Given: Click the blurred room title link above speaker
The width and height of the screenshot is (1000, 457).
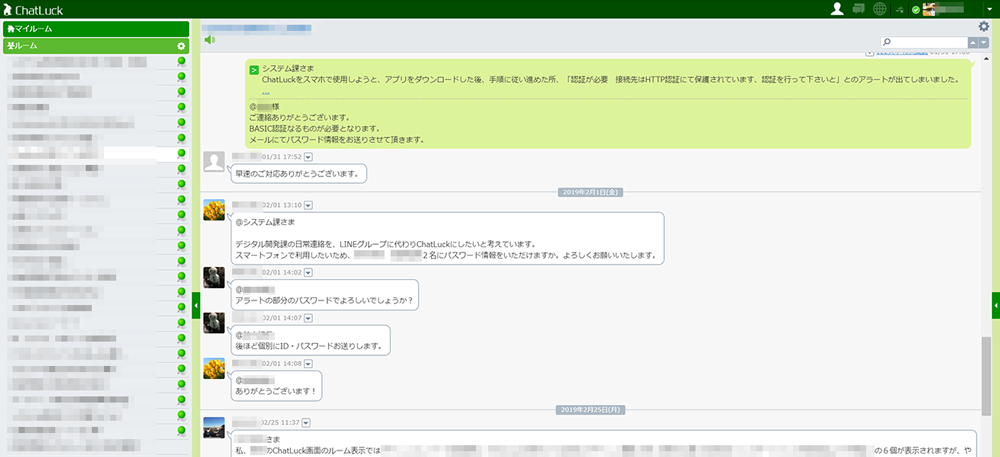Looking at the screenshot, I should (256, 28).
